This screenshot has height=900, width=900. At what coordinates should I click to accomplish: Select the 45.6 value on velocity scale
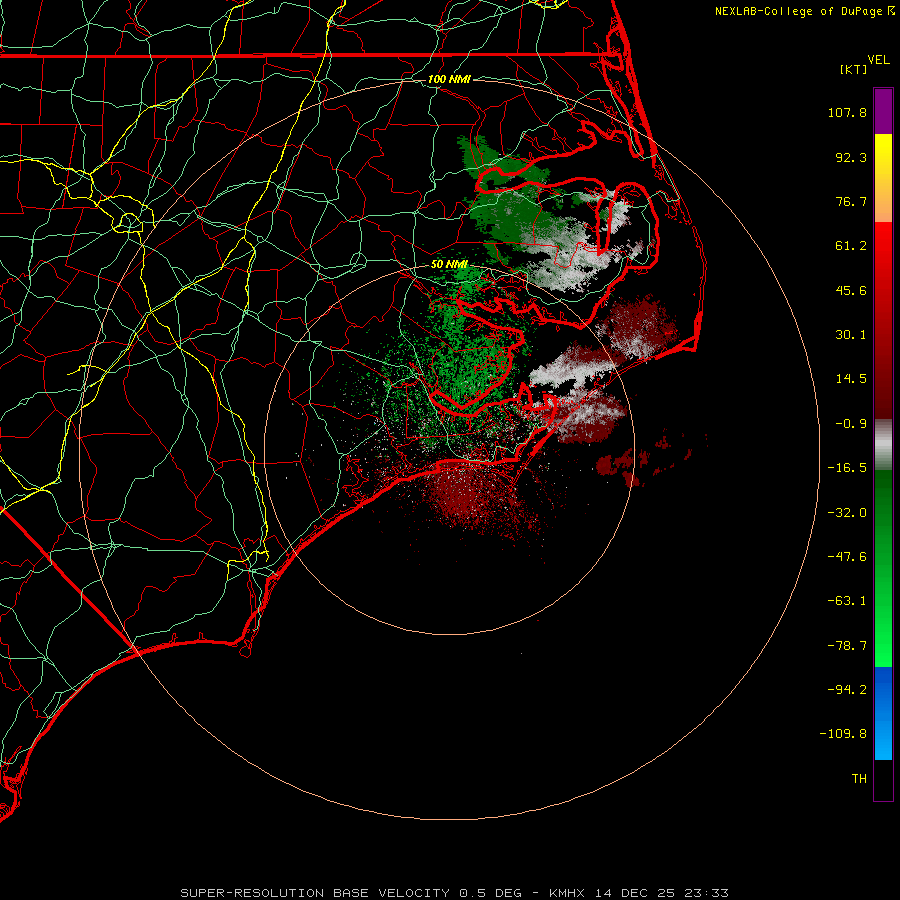point(851,290)
